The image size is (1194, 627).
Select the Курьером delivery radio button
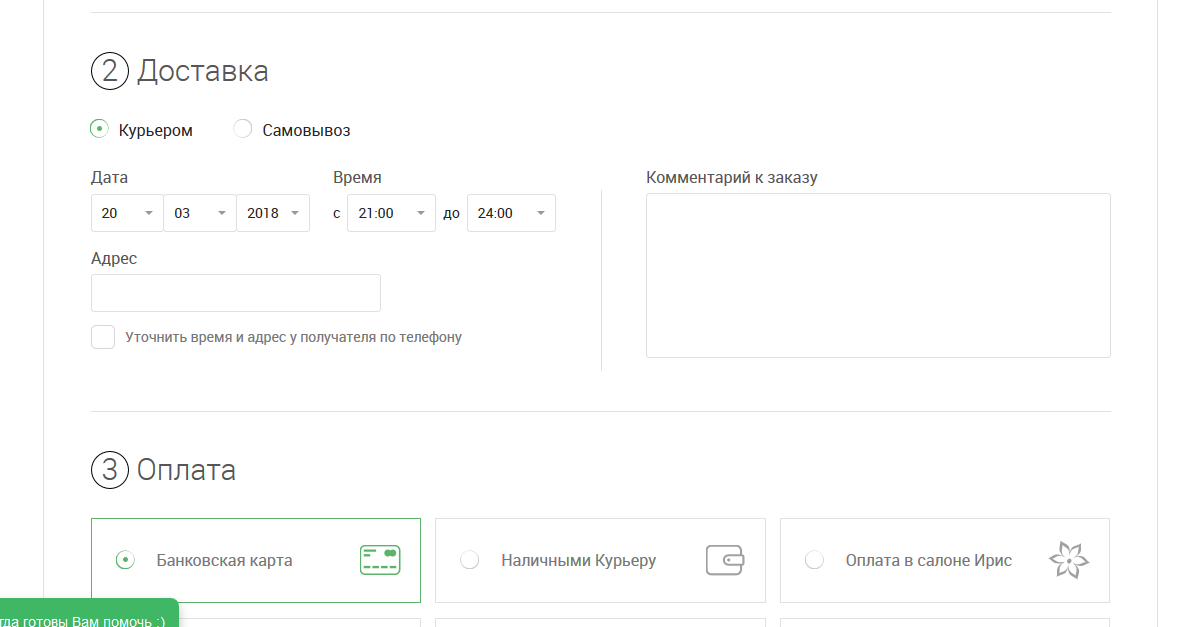[99, 129]
